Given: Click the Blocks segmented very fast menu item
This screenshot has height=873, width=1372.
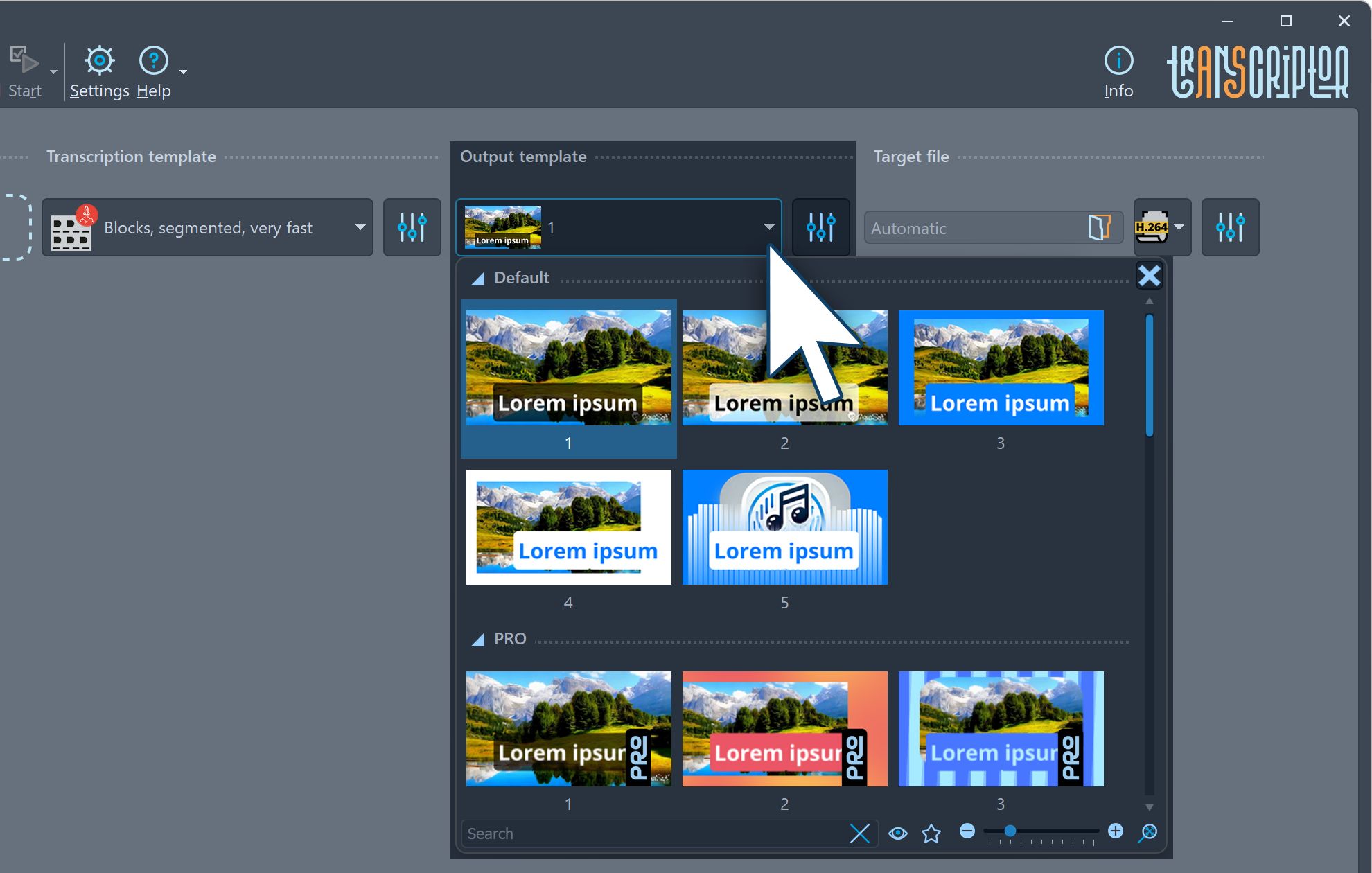Looking at the screenshot, I should tap(209, 228).
